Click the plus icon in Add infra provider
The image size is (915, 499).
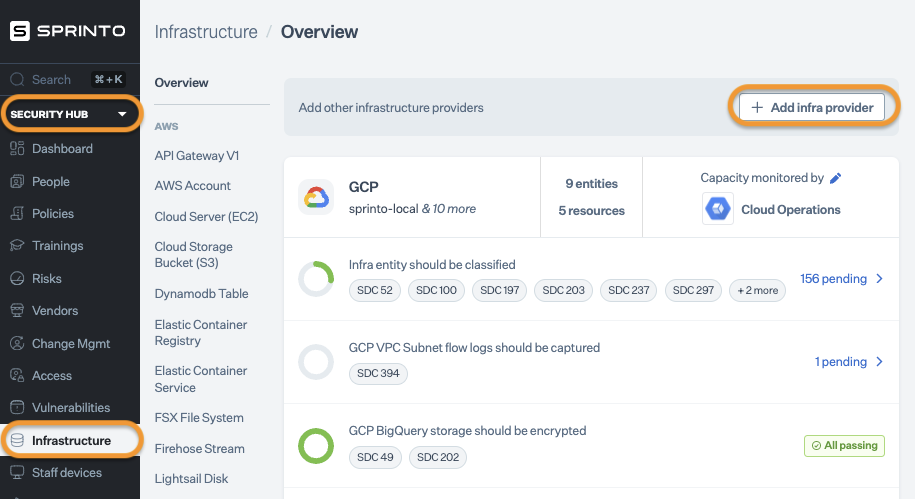point(757,107)
